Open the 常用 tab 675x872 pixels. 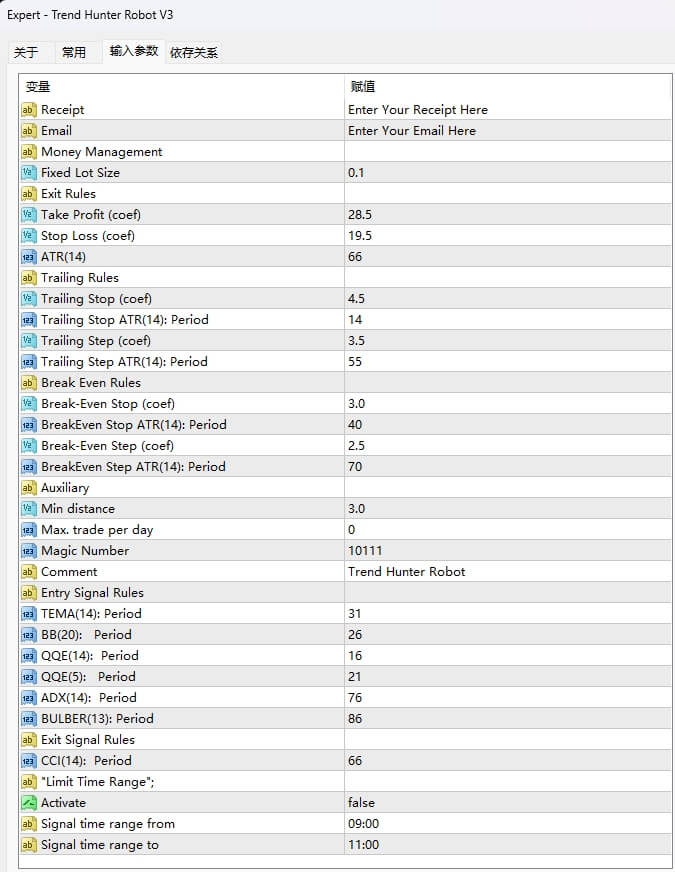point(74,53)
